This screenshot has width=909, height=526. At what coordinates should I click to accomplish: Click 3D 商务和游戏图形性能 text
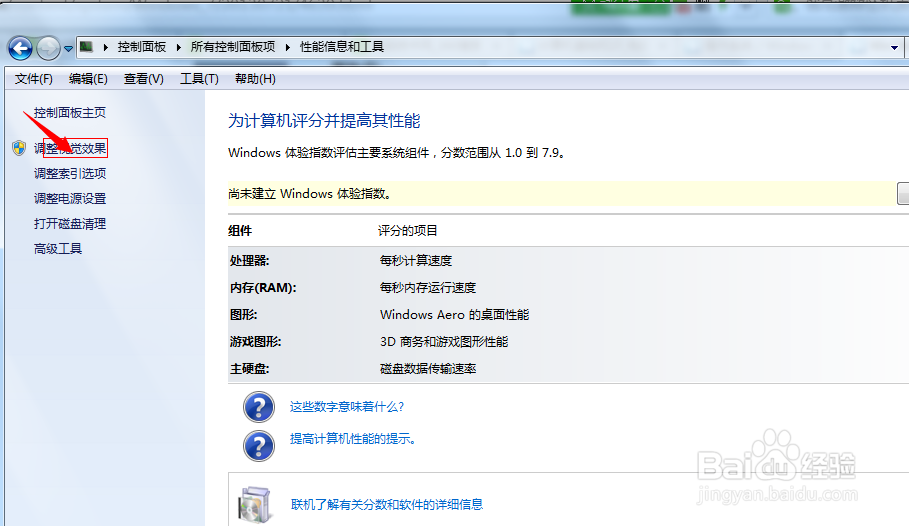pyautogui.click(x=444, y=342)
